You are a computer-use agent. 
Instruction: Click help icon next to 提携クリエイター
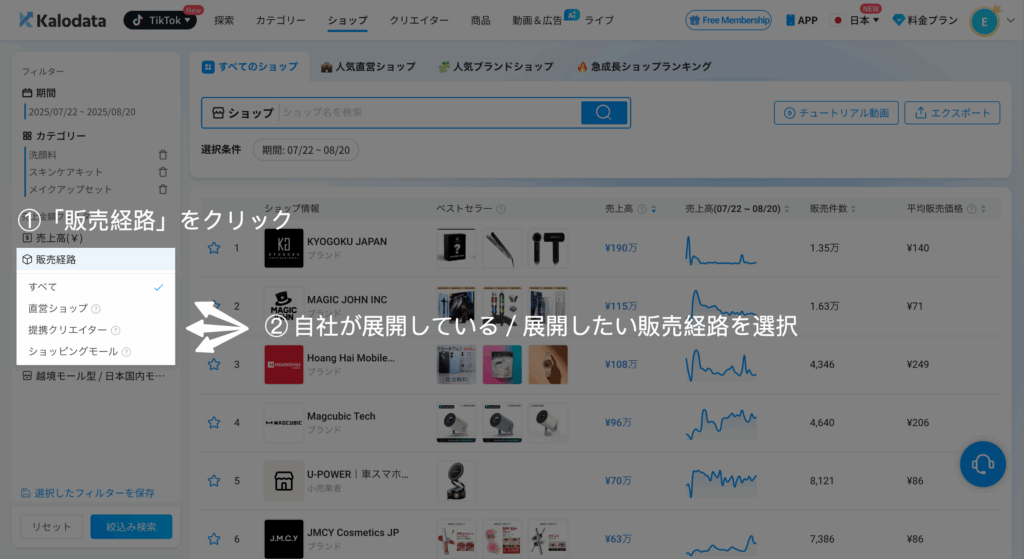(116, 330)
